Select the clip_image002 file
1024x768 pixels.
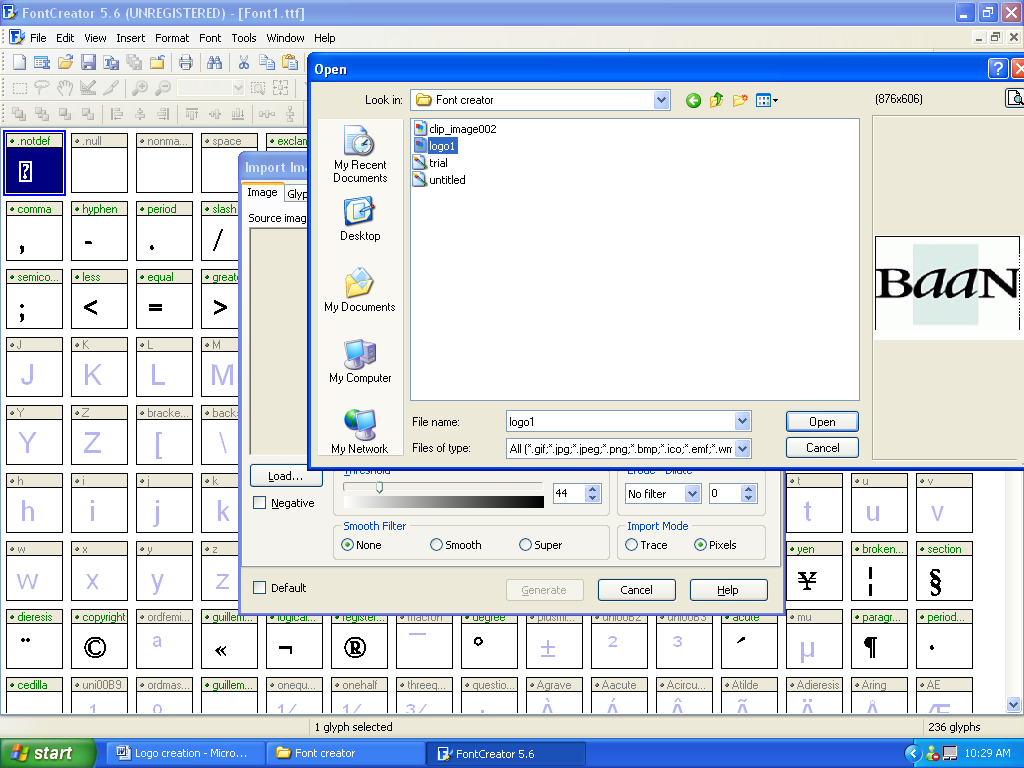[x=455, y=129]
